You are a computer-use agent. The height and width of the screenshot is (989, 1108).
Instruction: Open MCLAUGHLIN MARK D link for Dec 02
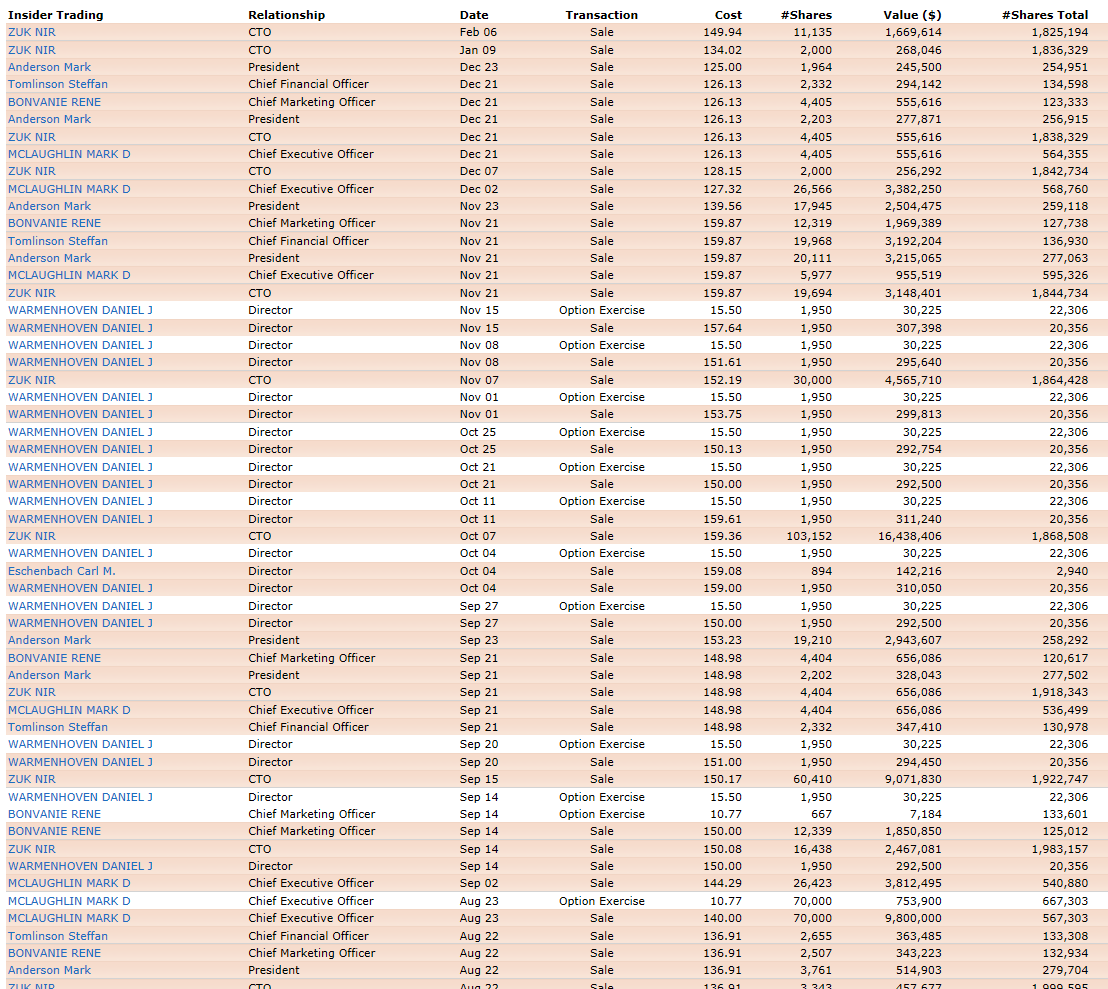pos(69,189)
